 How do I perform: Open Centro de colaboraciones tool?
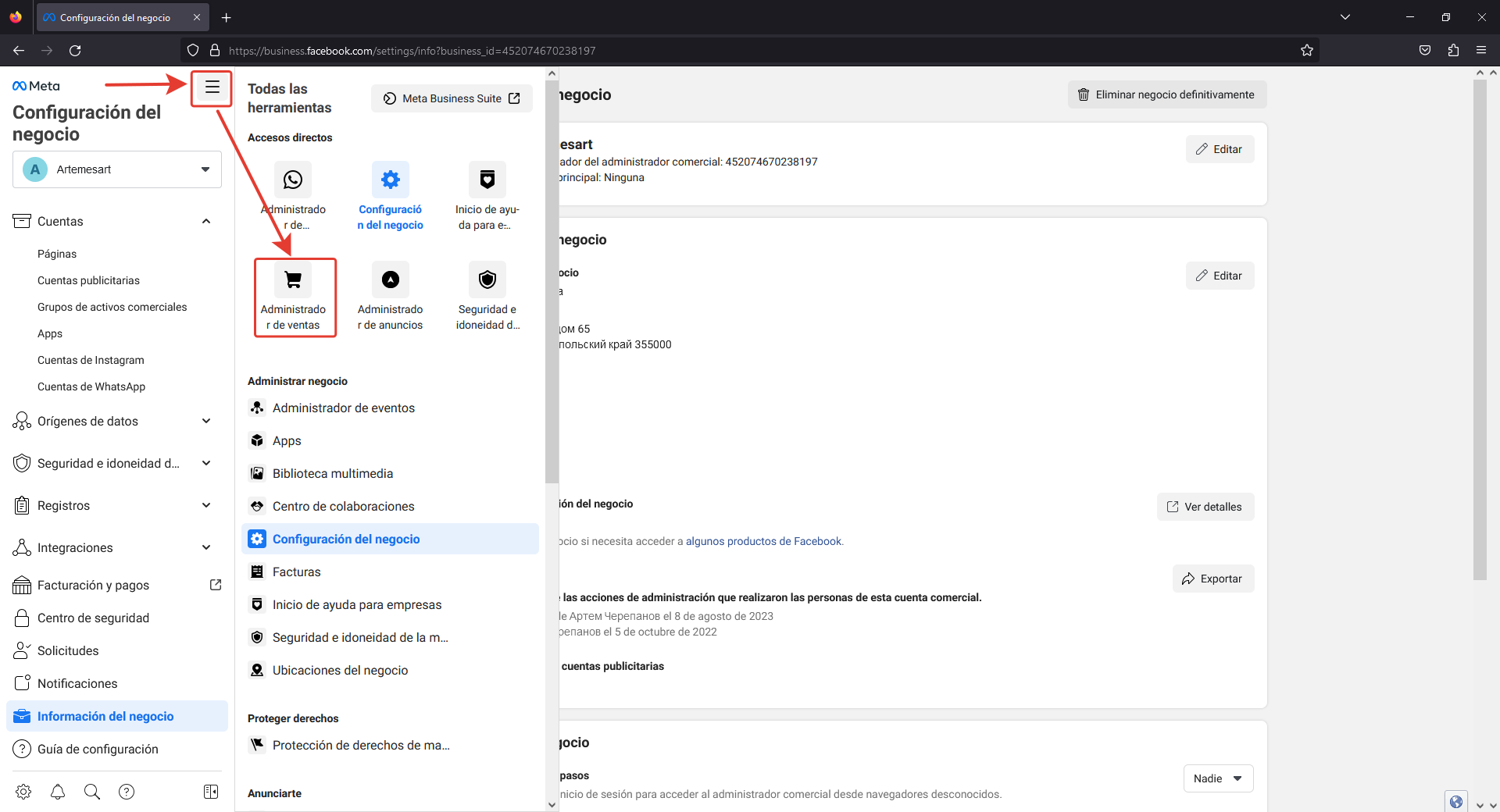(x=390, y=506)
